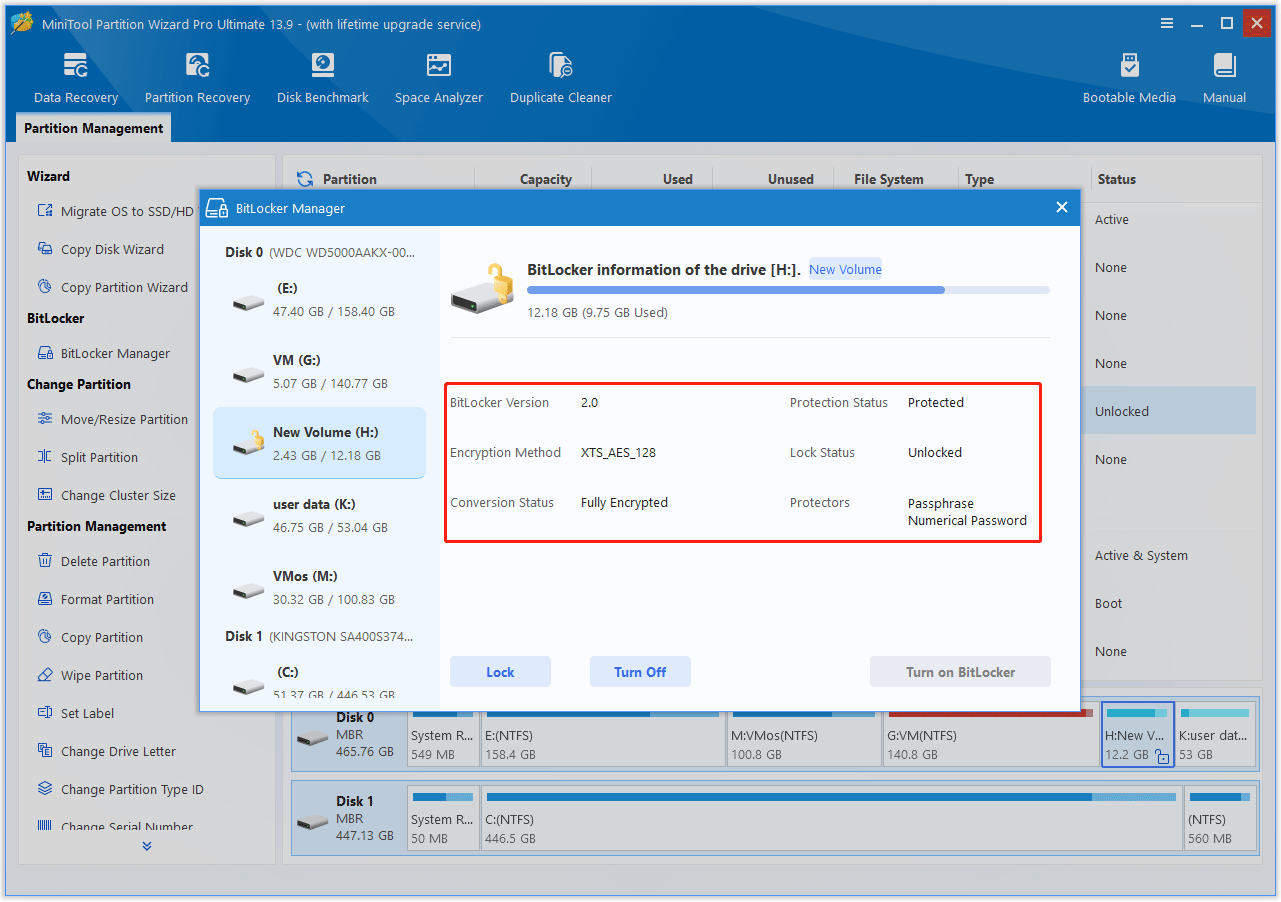Click Copy Partition in sidebar
This screenshot has width=1281, height=902.
click(x=90, y=637)
